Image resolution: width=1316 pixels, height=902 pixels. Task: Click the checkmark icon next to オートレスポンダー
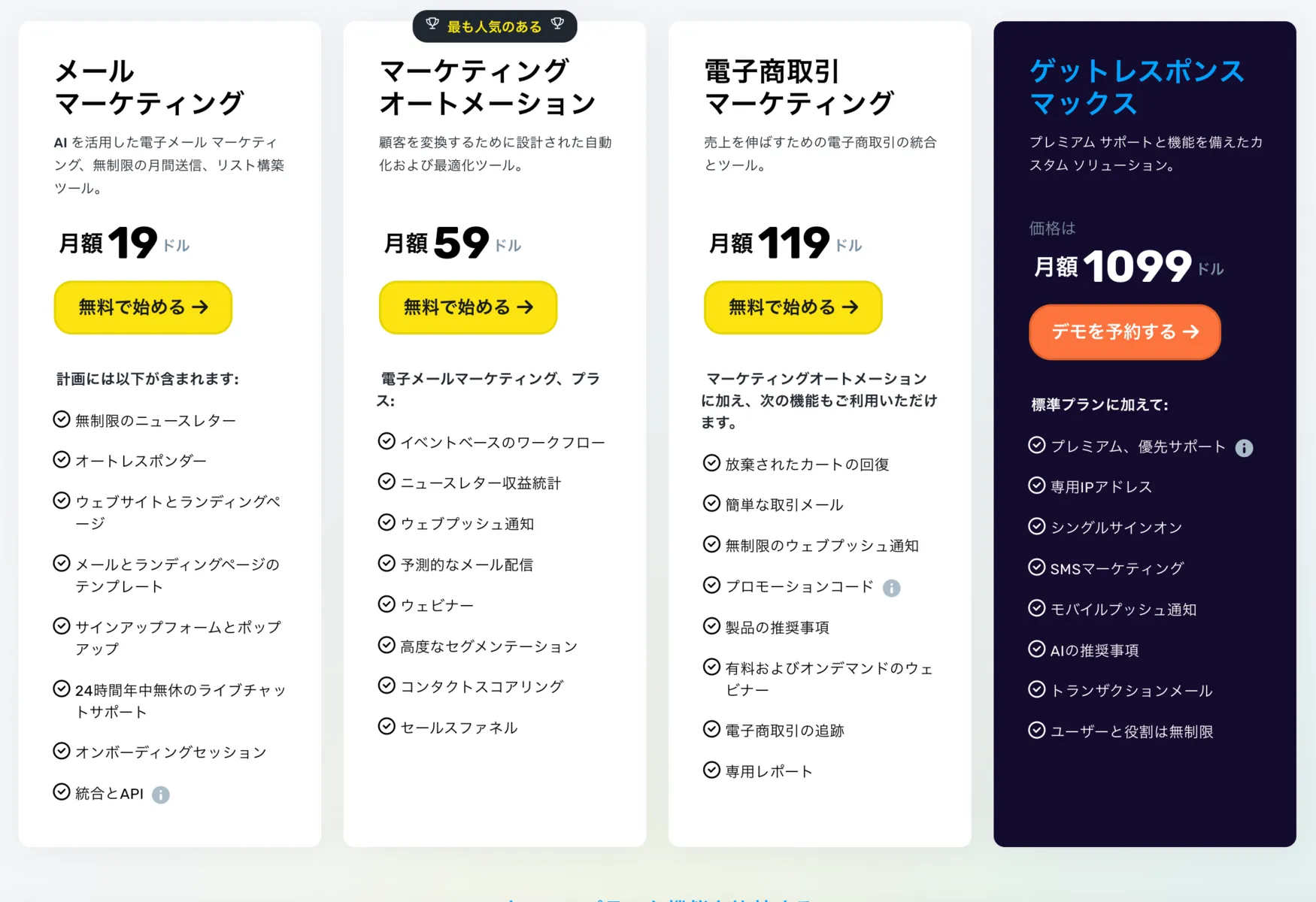pos(61,459)
